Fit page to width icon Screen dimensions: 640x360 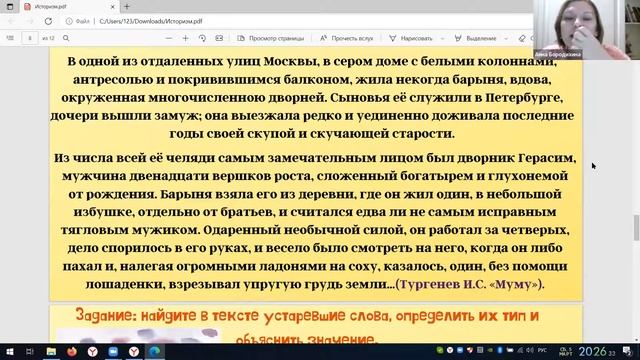coord(219,38)
